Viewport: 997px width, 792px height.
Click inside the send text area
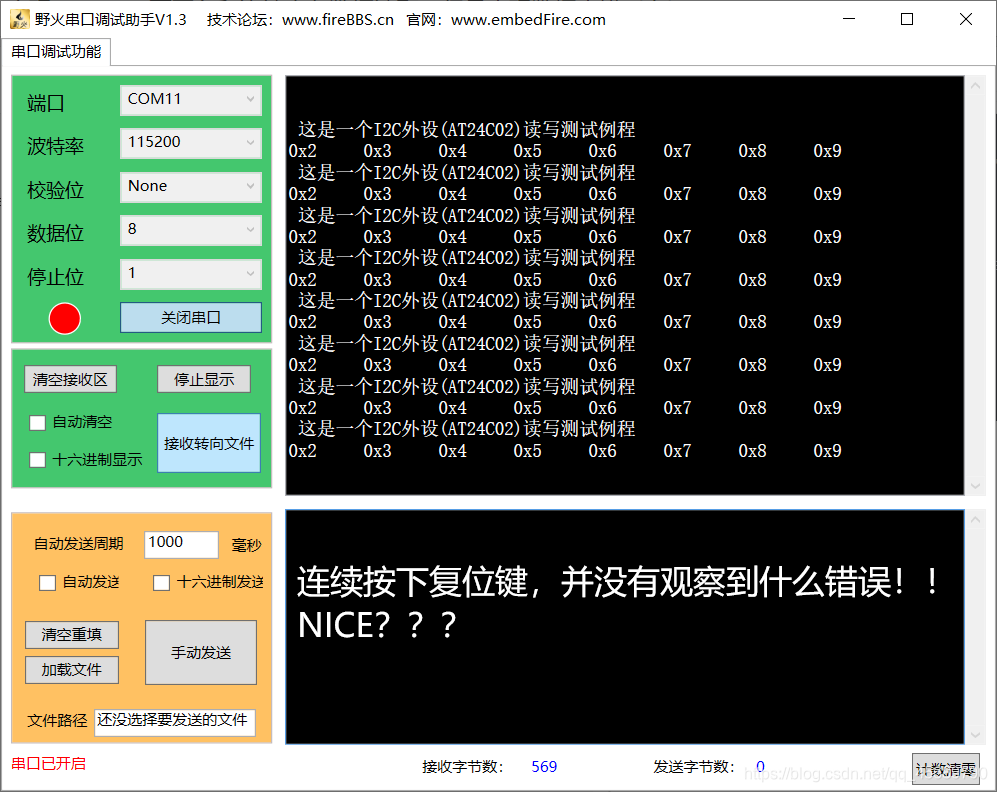[x=625, y=627]
